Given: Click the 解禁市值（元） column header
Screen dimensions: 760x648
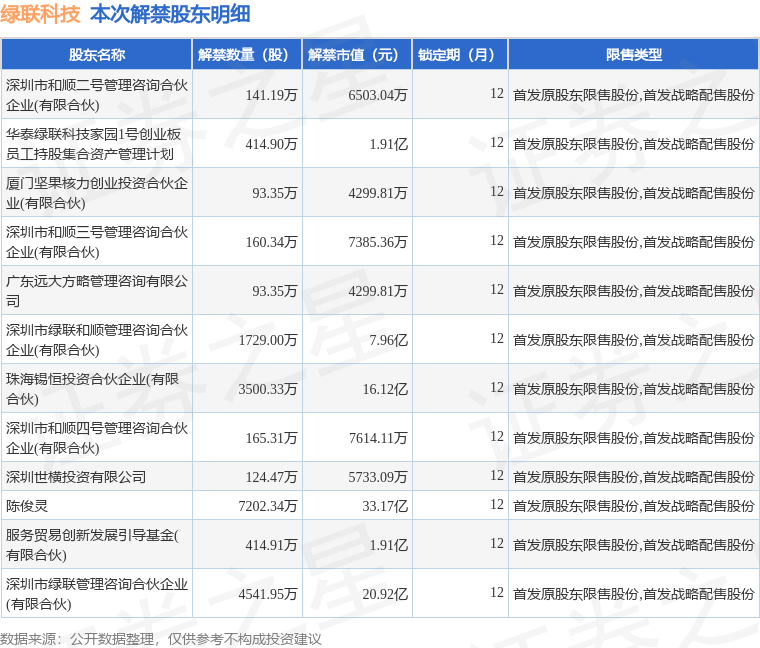Looking at the screenshot, I should click(357, 55).
